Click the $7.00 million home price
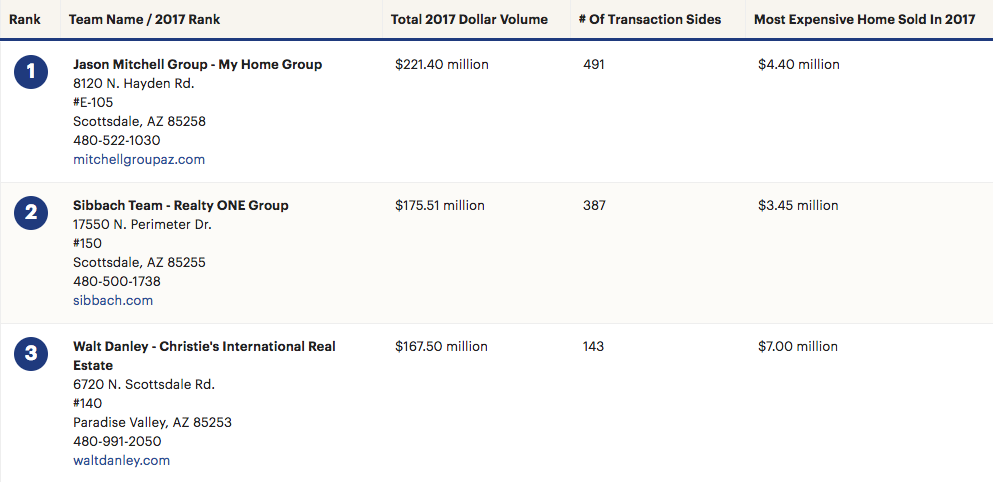 click(x=798, y=347)
